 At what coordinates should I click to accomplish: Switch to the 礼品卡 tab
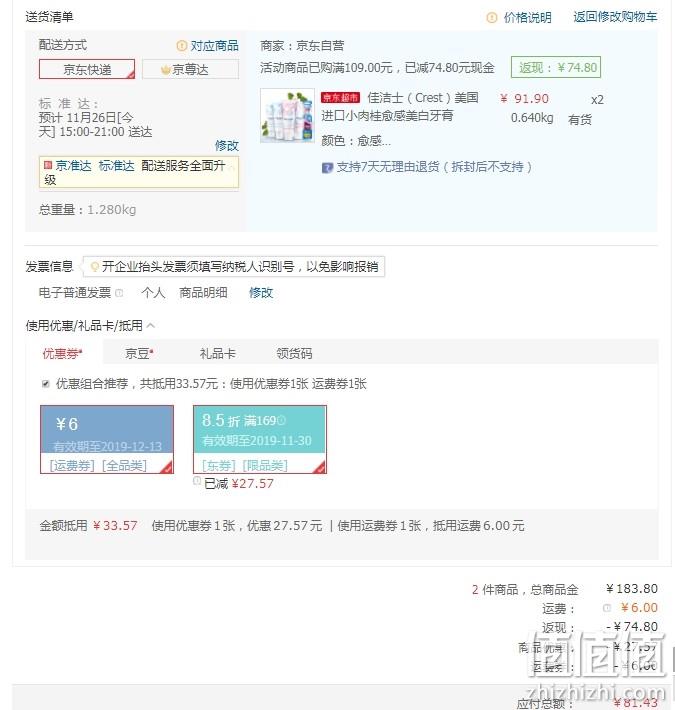[218, 353]
